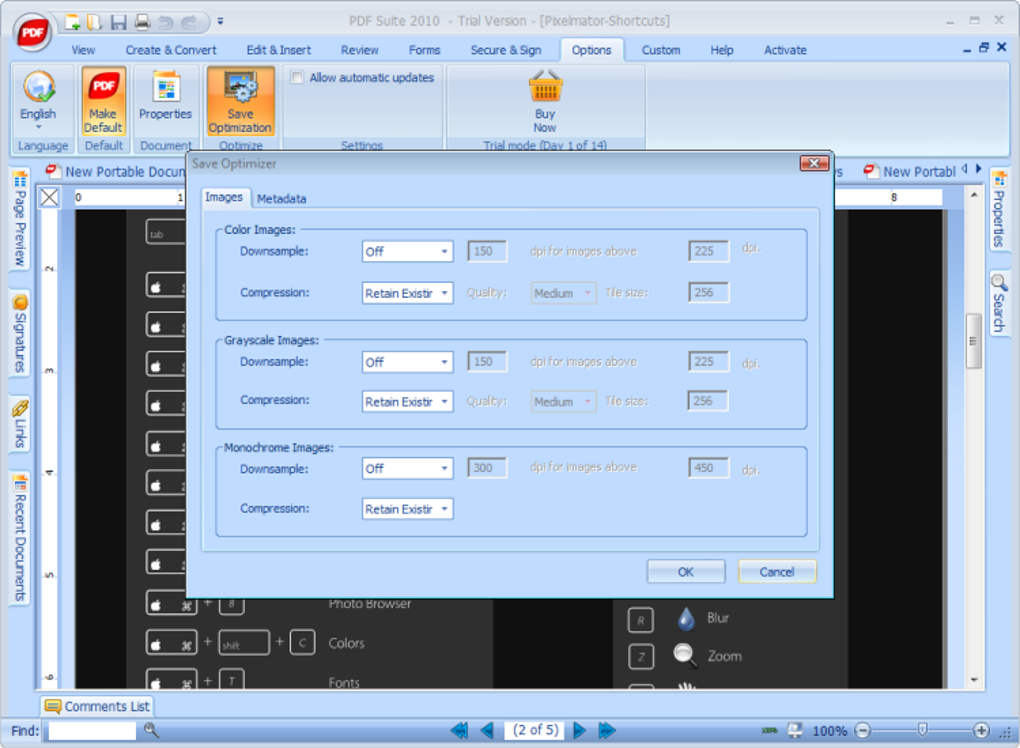Switch to the View ribbon tab
The height and width of the screenshot is (748, 1020).
(x=83, y=50)
